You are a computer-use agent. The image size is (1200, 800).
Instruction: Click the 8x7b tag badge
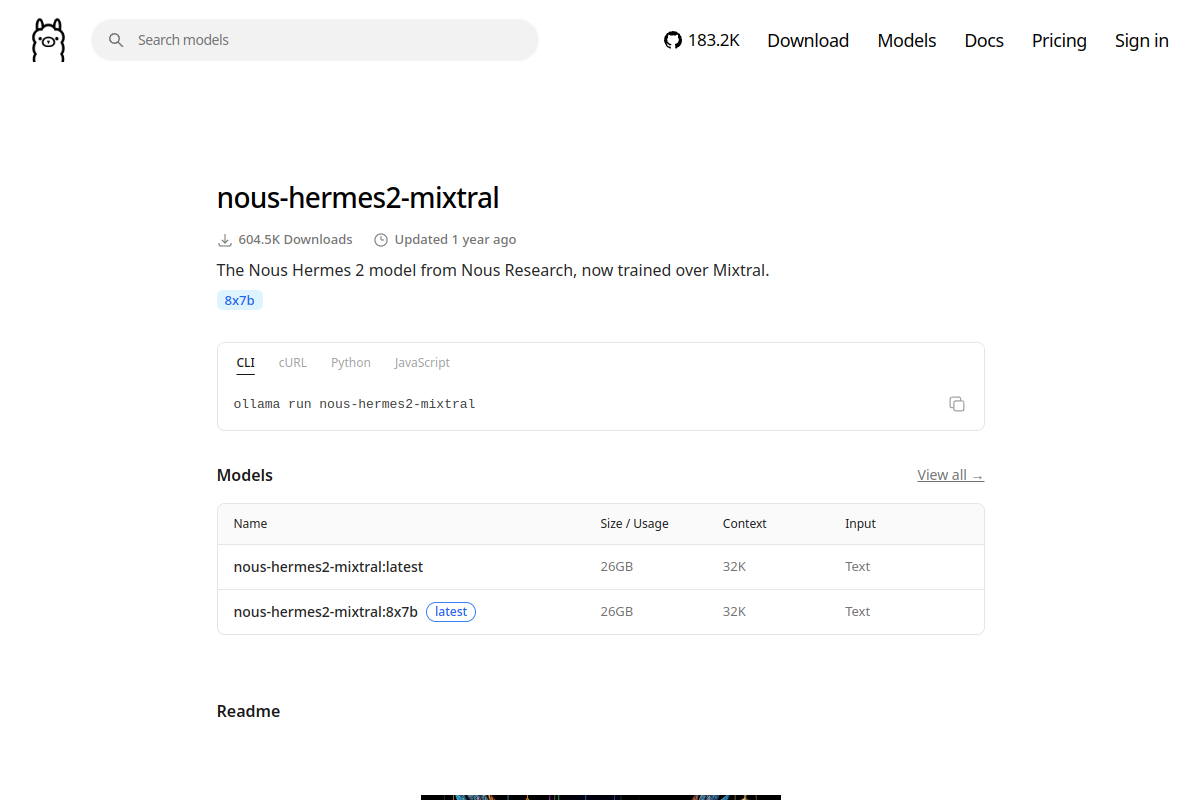(240, 300)
